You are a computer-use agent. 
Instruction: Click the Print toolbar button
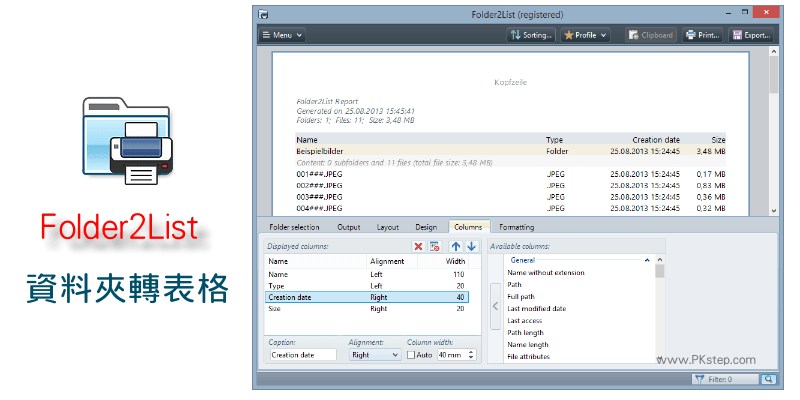tap(703, 35)
